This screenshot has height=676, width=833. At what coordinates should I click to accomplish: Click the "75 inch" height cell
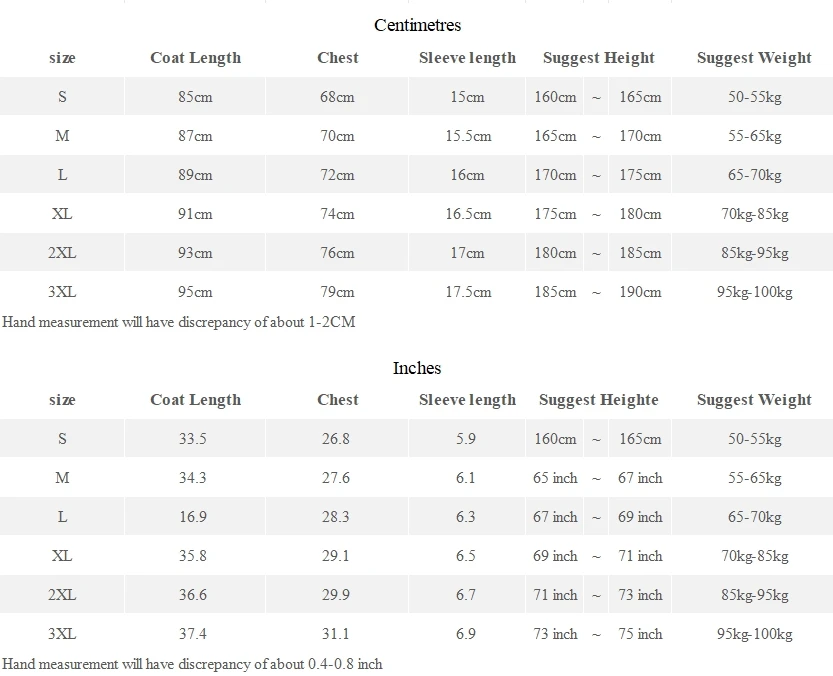coord(640,634)
